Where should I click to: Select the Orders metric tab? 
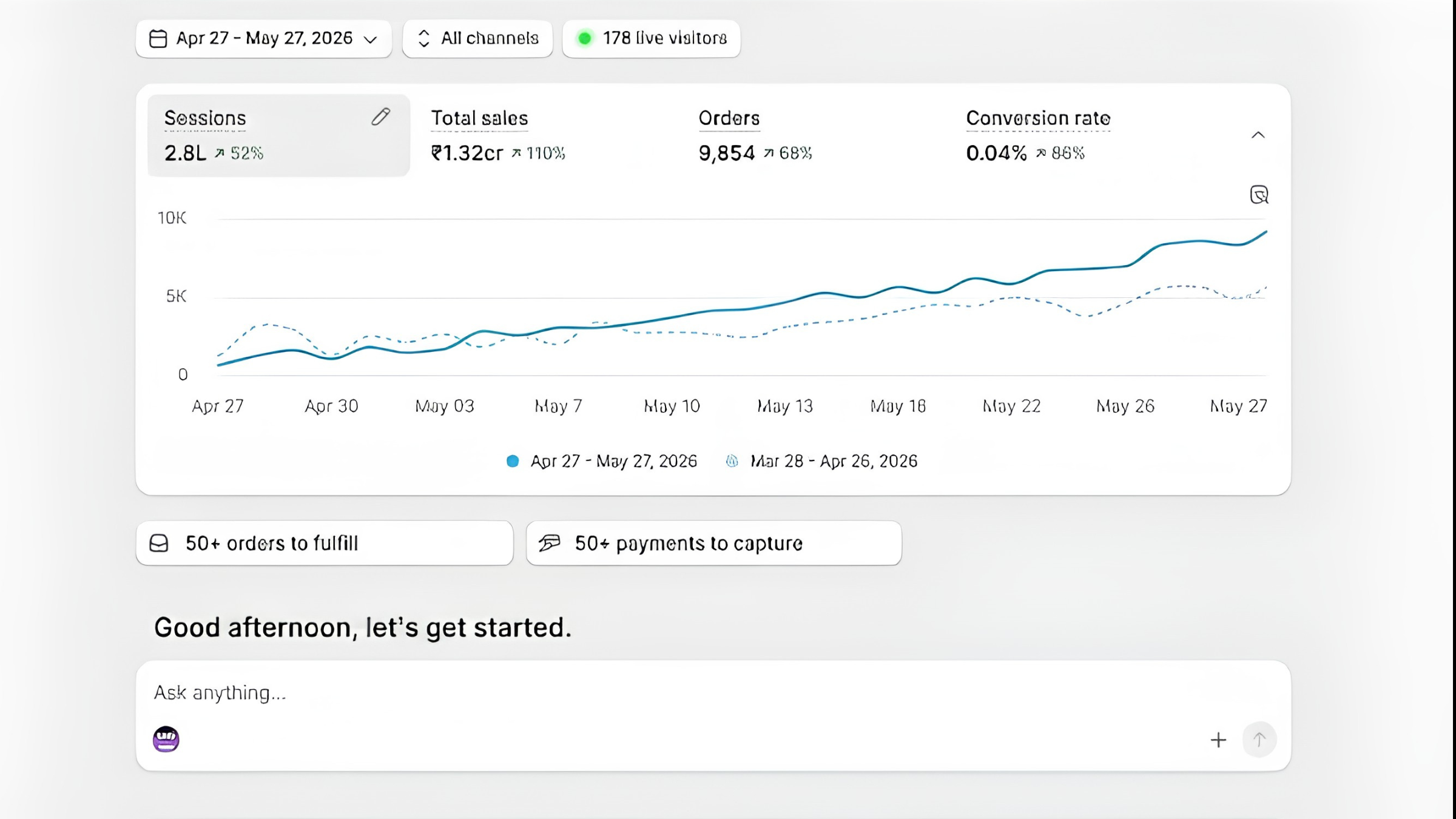755,135
